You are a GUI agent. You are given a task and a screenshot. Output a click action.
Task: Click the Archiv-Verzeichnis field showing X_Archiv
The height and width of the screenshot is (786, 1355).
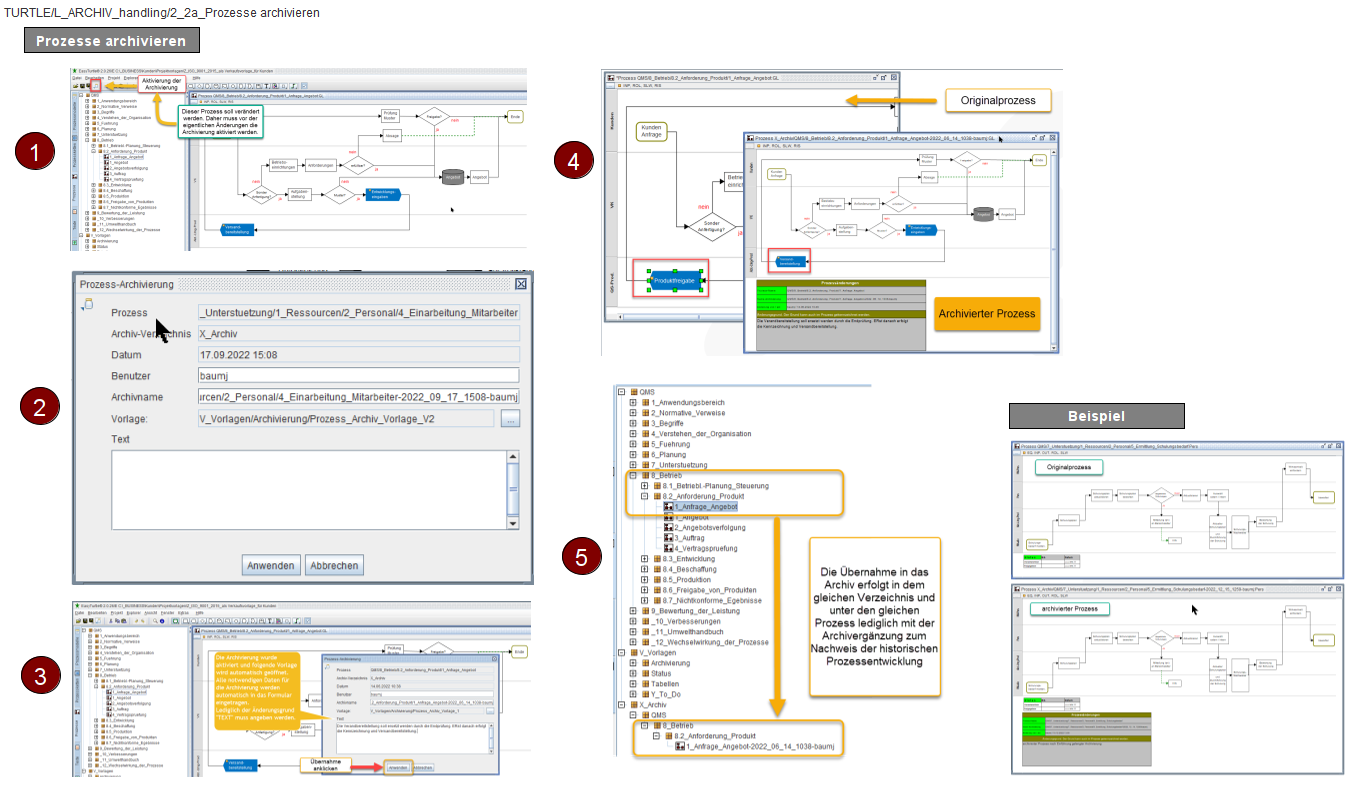click(359, 334)
